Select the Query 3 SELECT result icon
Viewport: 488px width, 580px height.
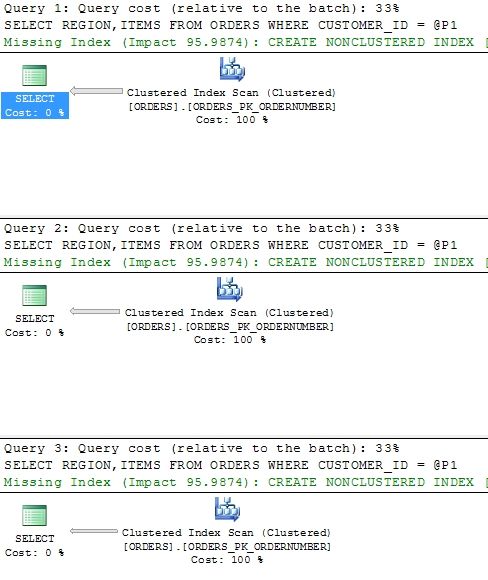[34, 515]
